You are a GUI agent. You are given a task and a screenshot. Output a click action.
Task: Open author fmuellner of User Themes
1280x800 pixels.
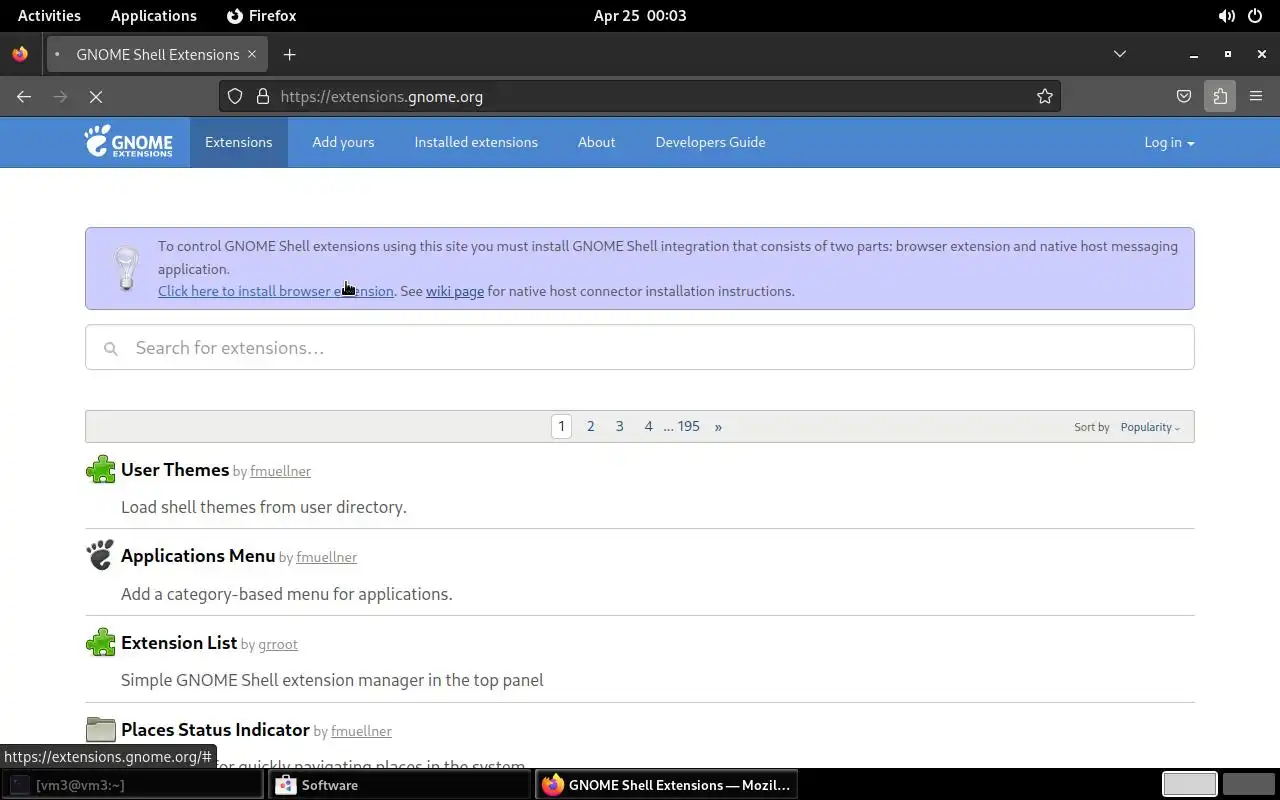(x=280, y=471)
